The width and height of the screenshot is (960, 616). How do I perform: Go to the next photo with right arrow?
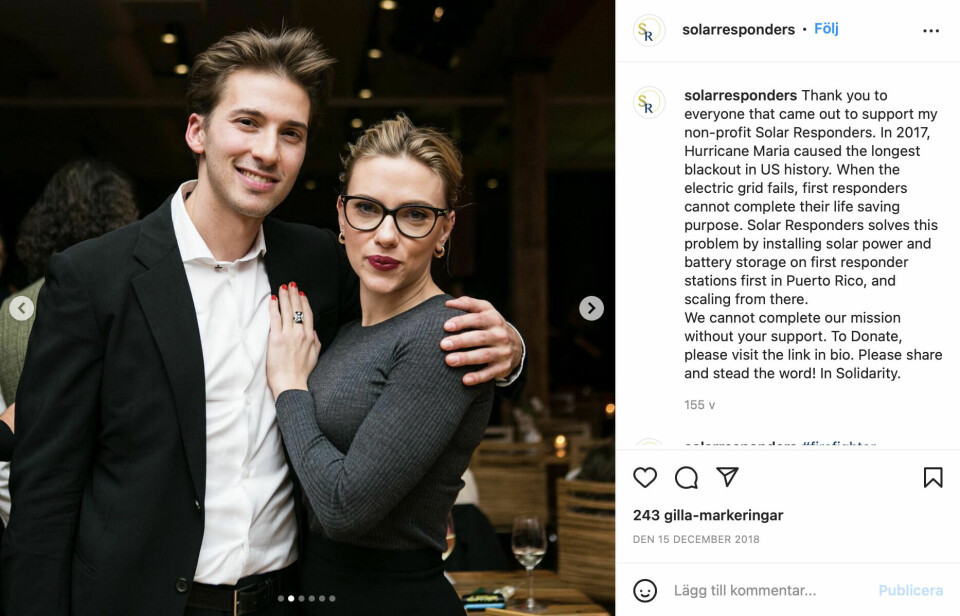(591, 308)
